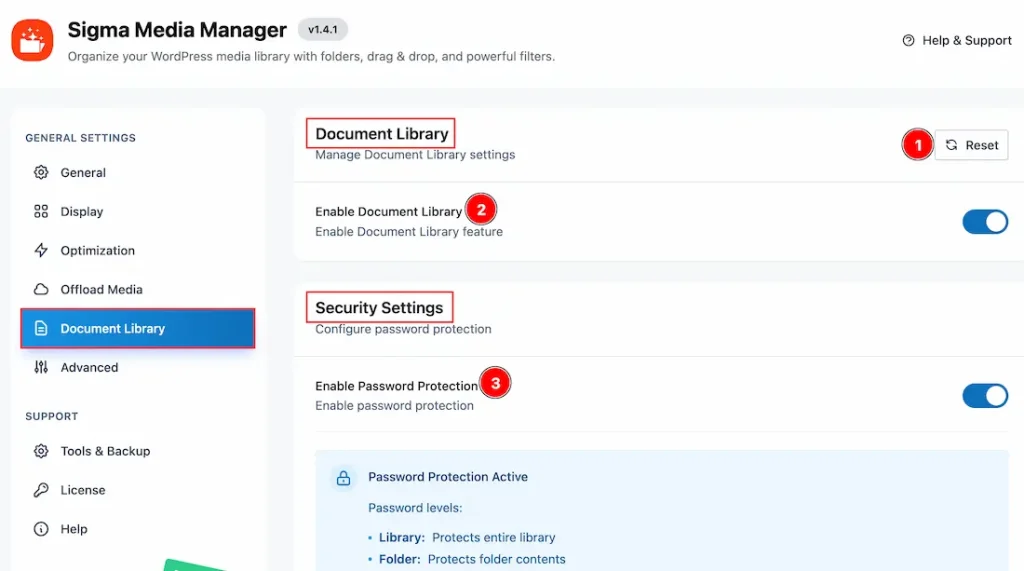Click the License key icon
The image size is (1024, 571).
click(41, 490)
